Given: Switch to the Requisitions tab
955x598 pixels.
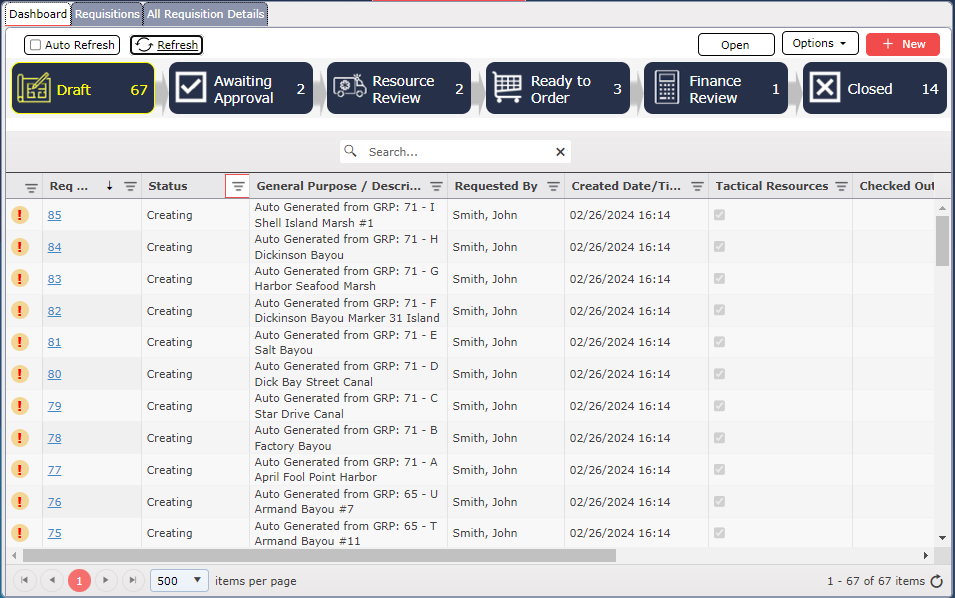Looking at the screenshot, I should pyautogui.click(x=107, y=14).
